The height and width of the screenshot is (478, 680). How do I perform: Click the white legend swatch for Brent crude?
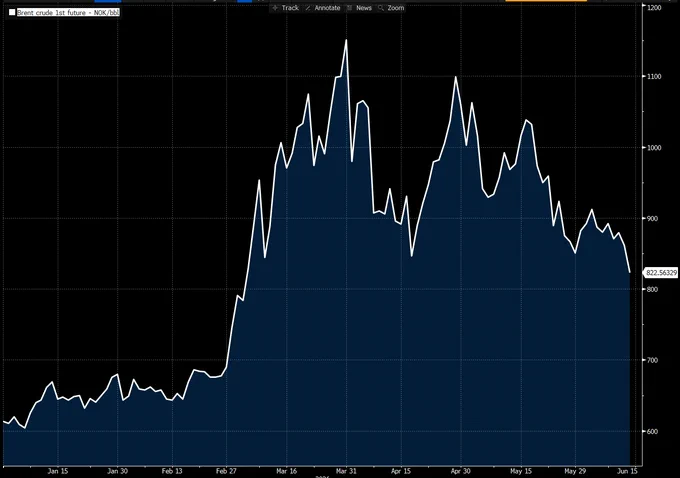point(12,13)
